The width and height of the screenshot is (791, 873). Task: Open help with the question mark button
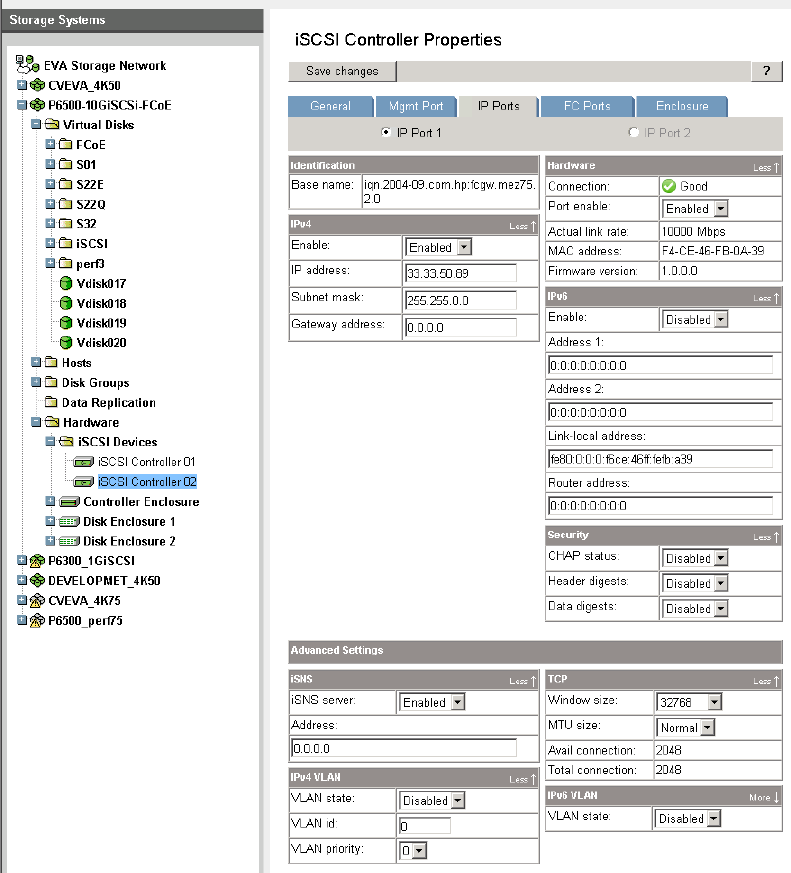pyautogui.click(x=767, y=71)
